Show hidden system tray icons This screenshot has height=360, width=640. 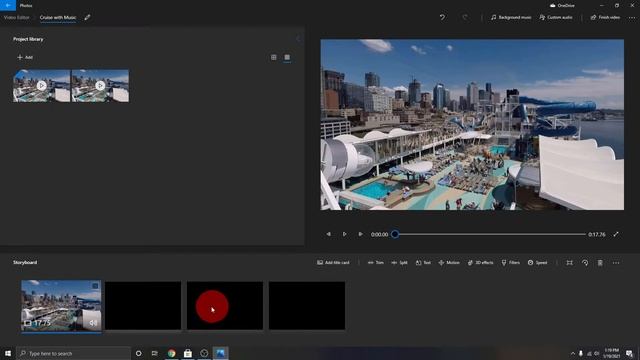(573, 353)
